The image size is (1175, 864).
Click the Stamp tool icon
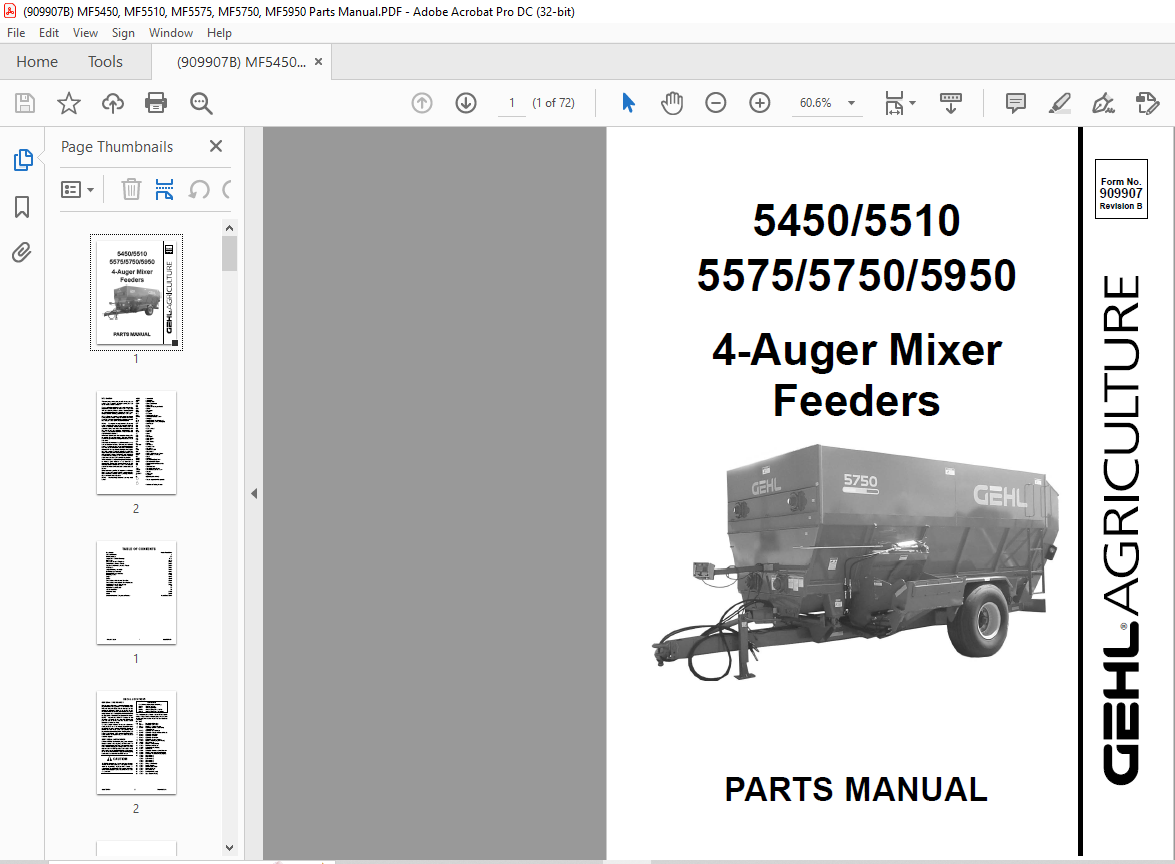(x=1147, y=103)
